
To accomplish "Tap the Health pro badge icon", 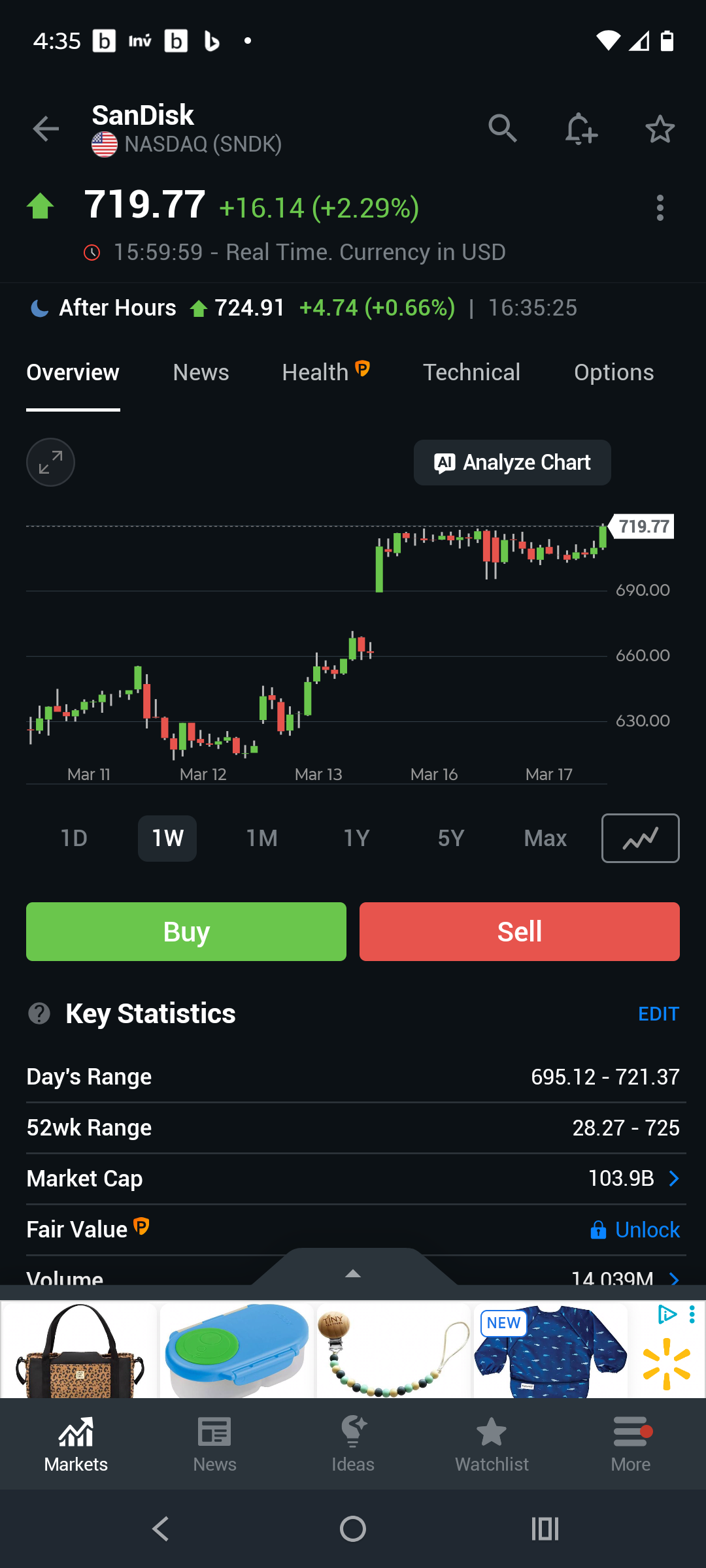I will click(363, 368).
